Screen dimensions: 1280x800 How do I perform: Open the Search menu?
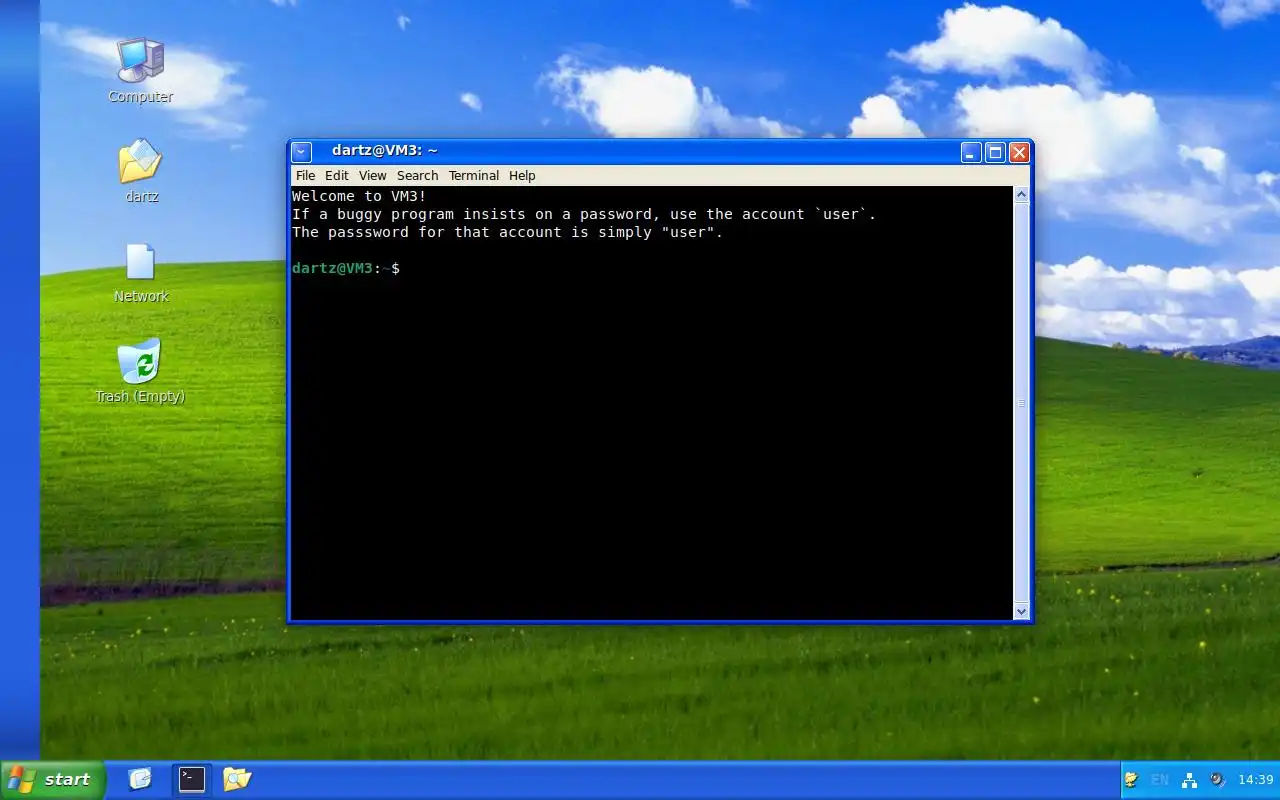(x=418, y=176)
